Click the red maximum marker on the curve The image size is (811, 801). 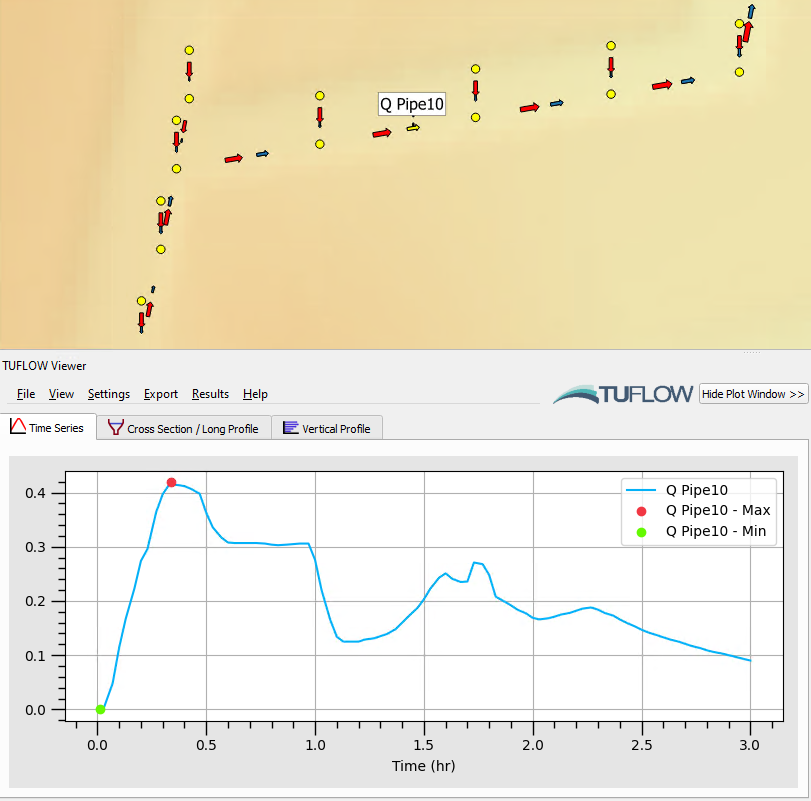(171, 483)
